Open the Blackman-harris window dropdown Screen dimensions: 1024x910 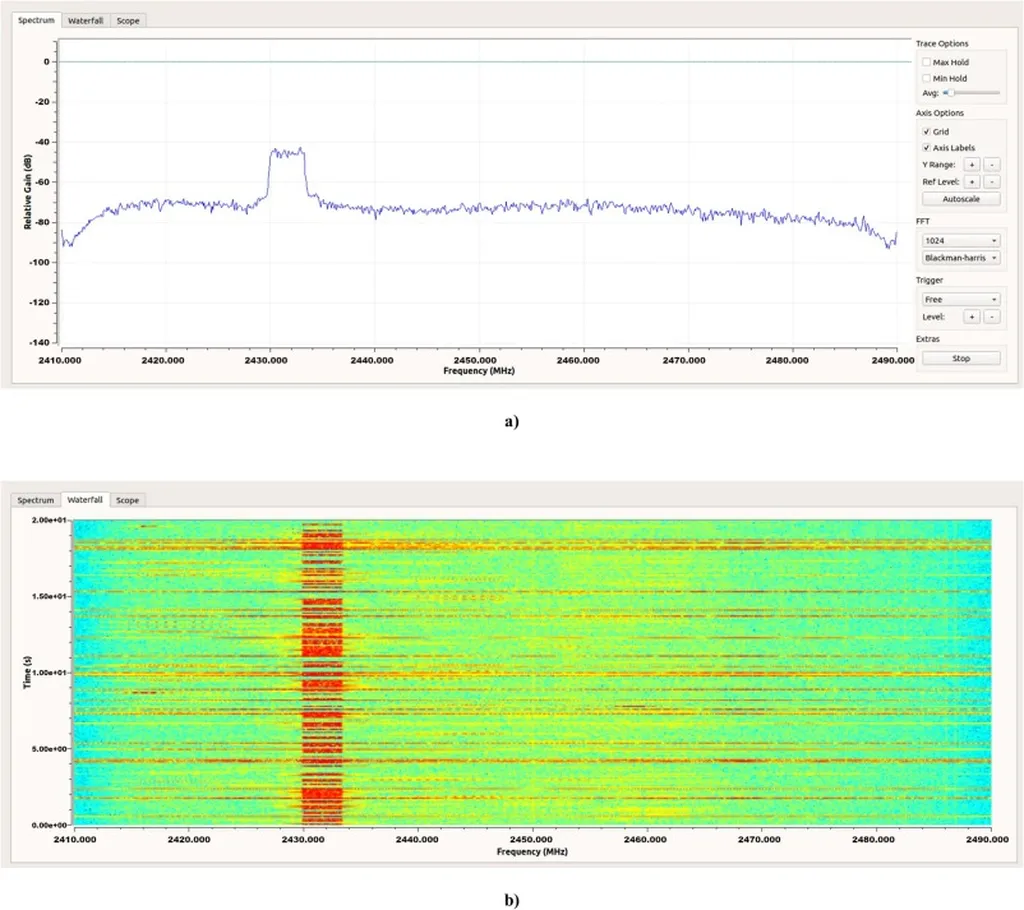(961, 257)
